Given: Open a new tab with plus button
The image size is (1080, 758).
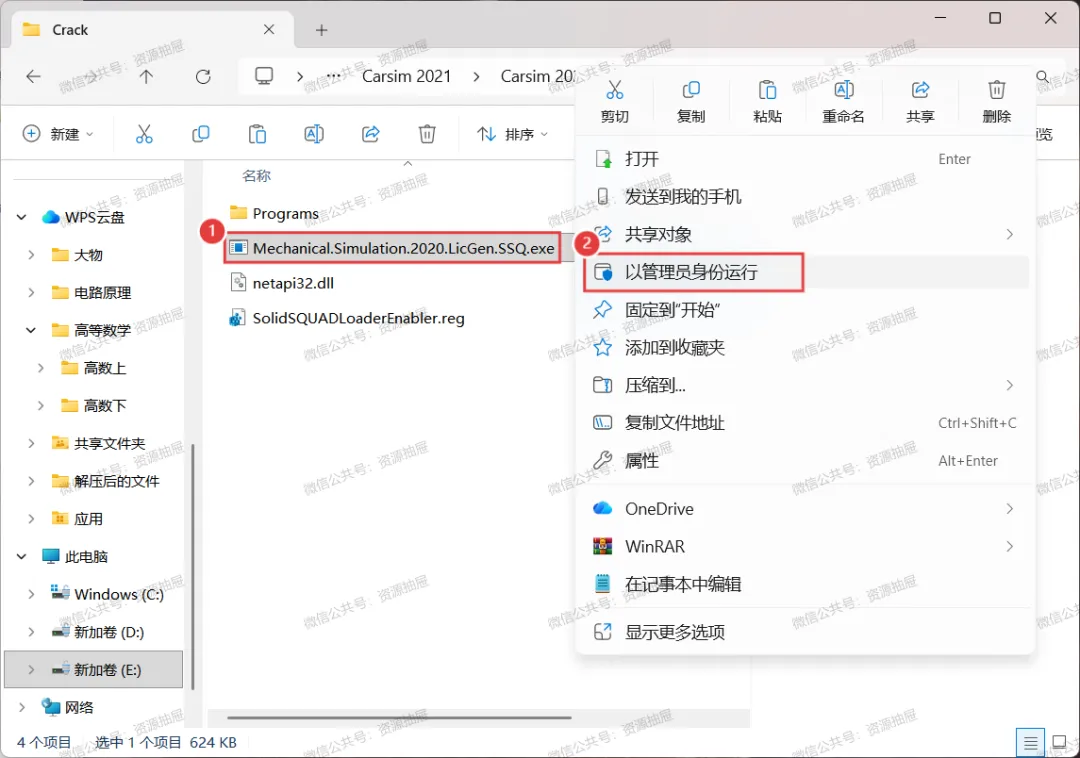Looking at the screenshot, I should point(322,30).
